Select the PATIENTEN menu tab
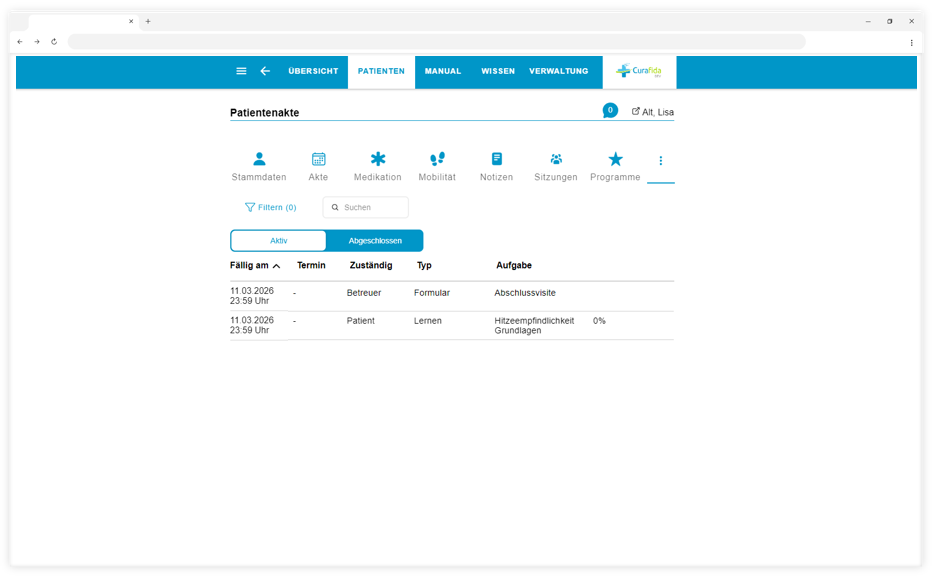935x578 pixels. [x=382, y=71]
